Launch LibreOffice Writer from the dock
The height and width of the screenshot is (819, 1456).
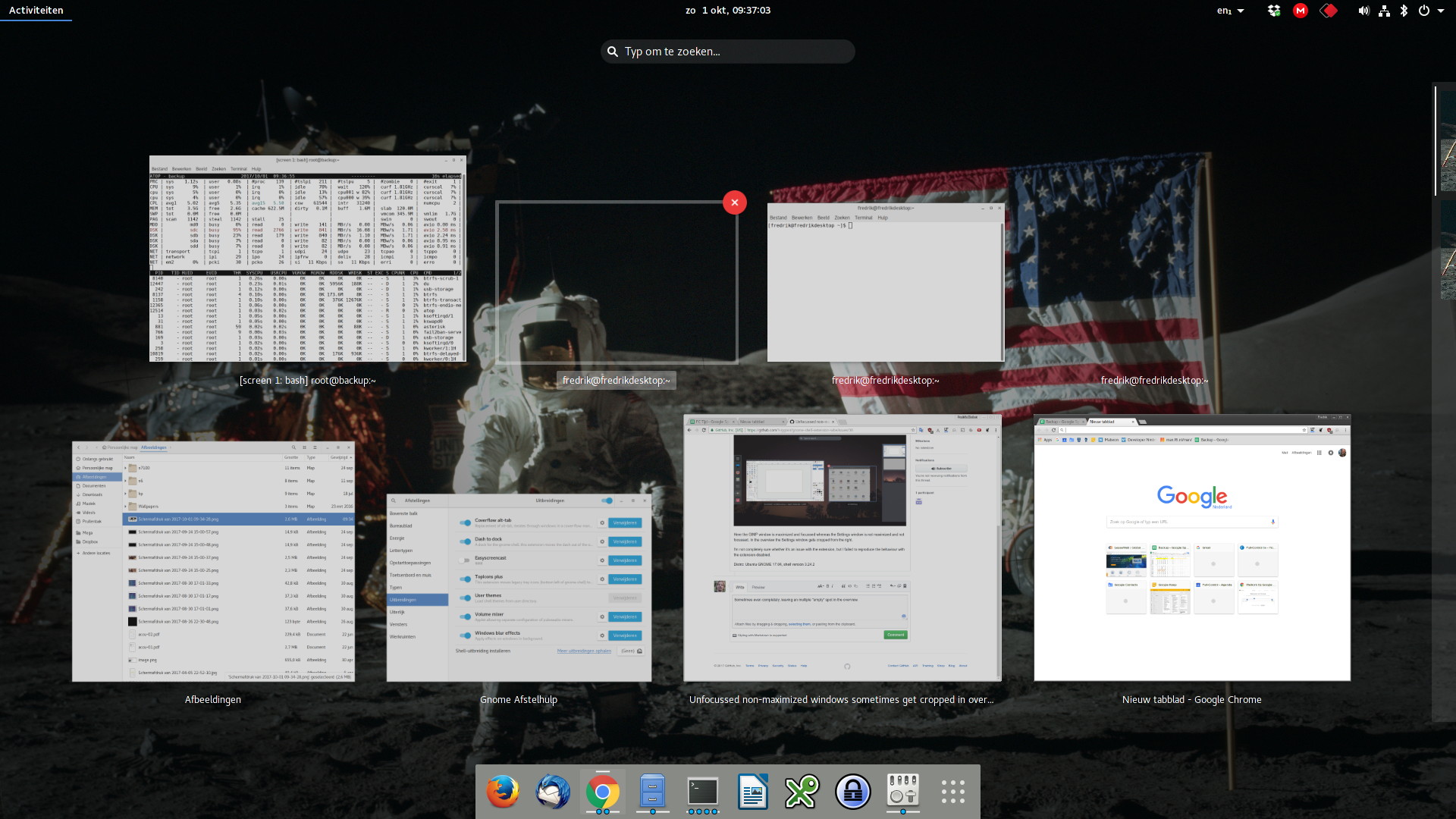[x=752, y=792]
